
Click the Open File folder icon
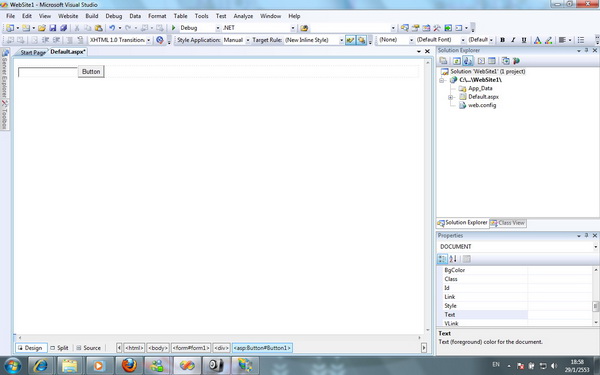[42, 28]
